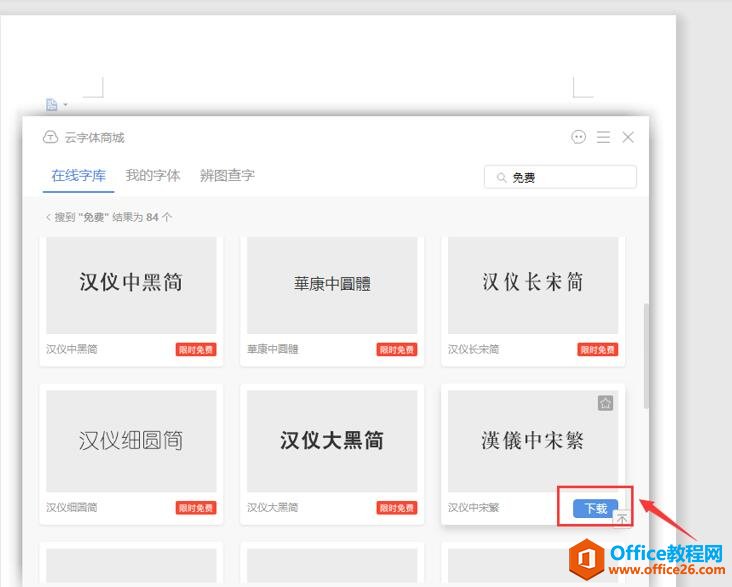The width and height of the screenshot is (732, 587).
Task: Download the 汉仪中宋繁 font
Action: point(595,508)
